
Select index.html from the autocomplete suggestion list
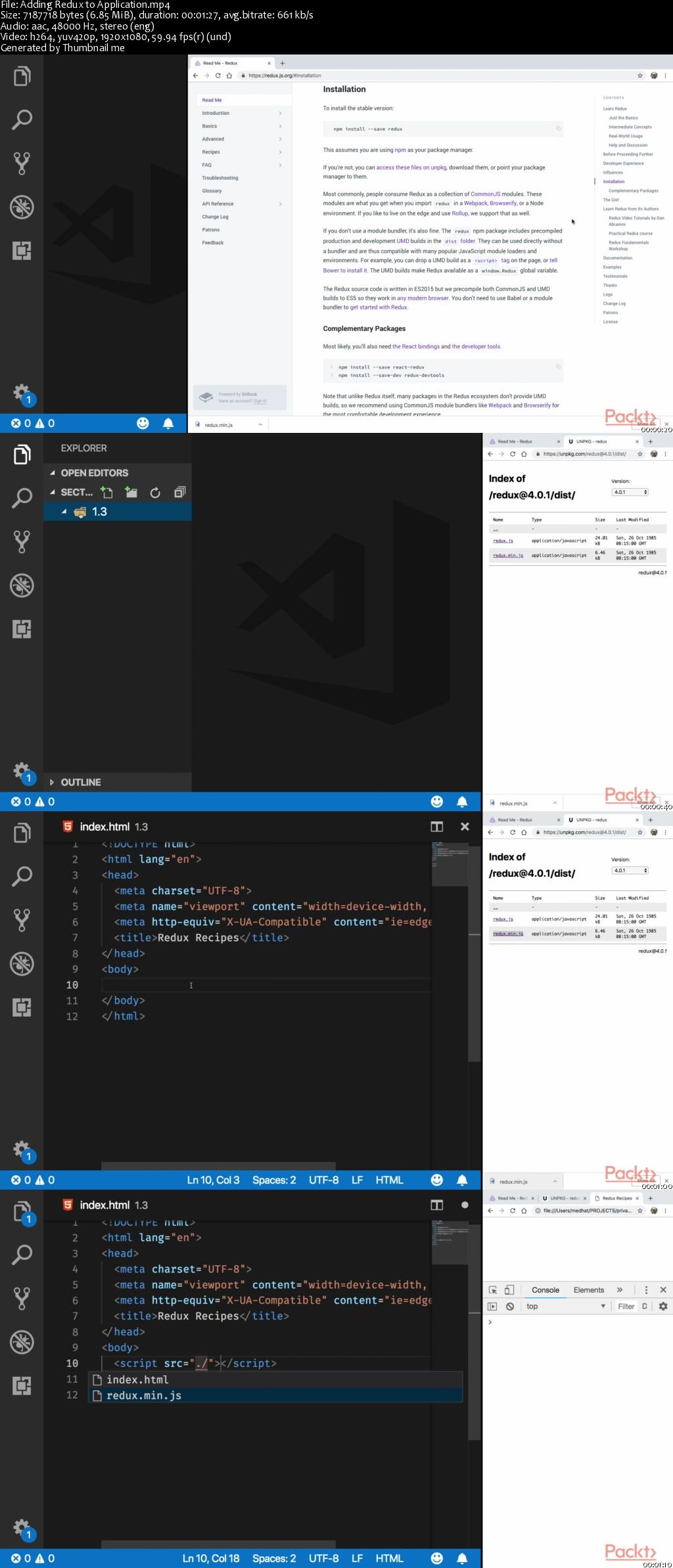[x=275, y=1379]
